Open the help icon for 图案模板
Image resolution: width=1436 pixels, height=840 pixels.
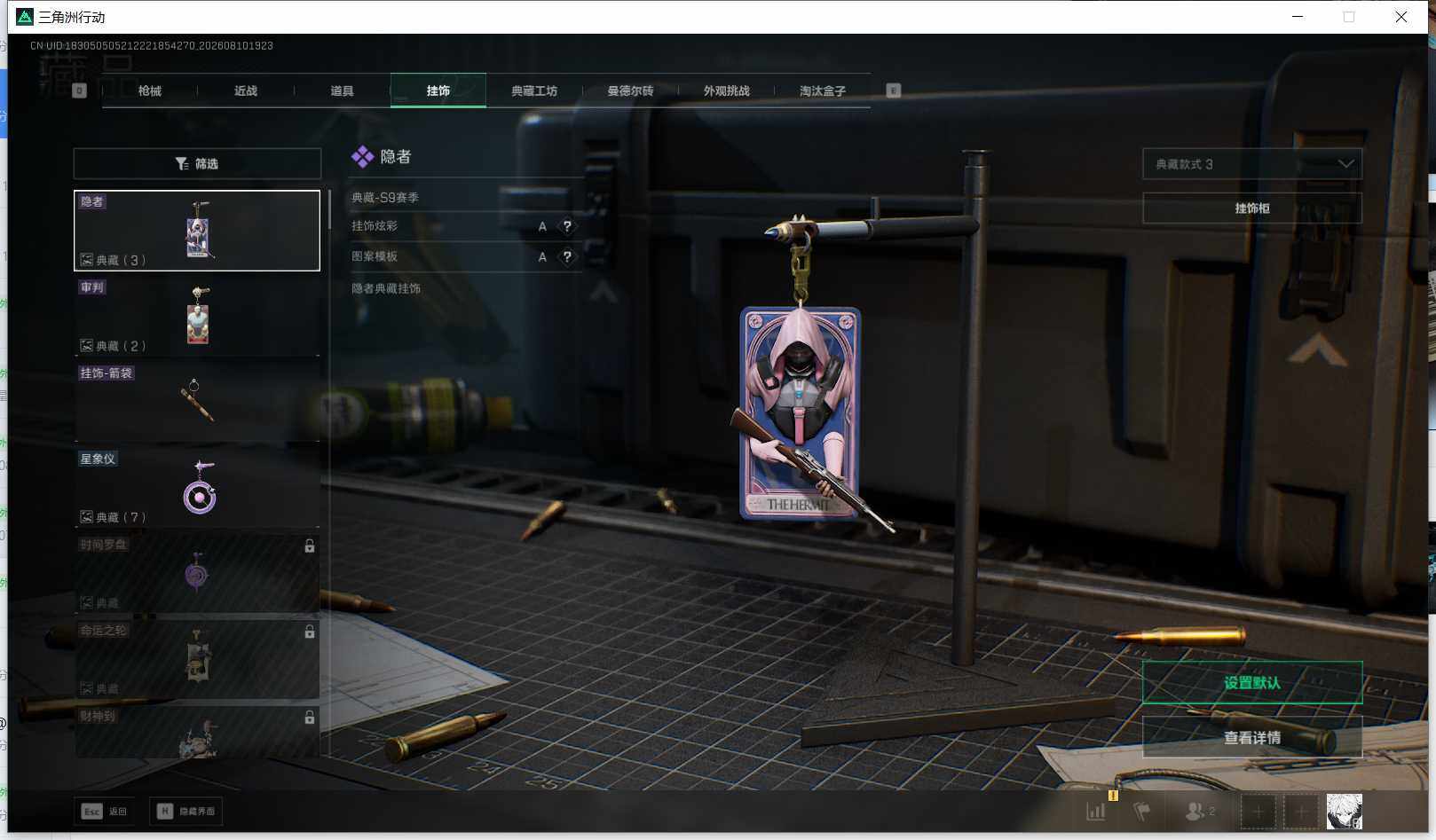567,256
